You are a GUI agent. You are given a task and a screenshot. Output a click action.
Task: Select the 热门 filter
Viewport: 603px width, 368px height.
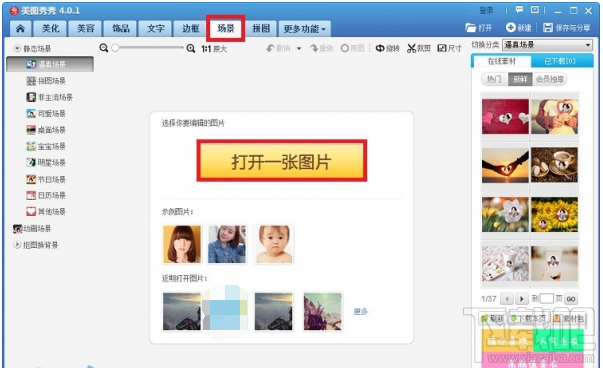495,79
